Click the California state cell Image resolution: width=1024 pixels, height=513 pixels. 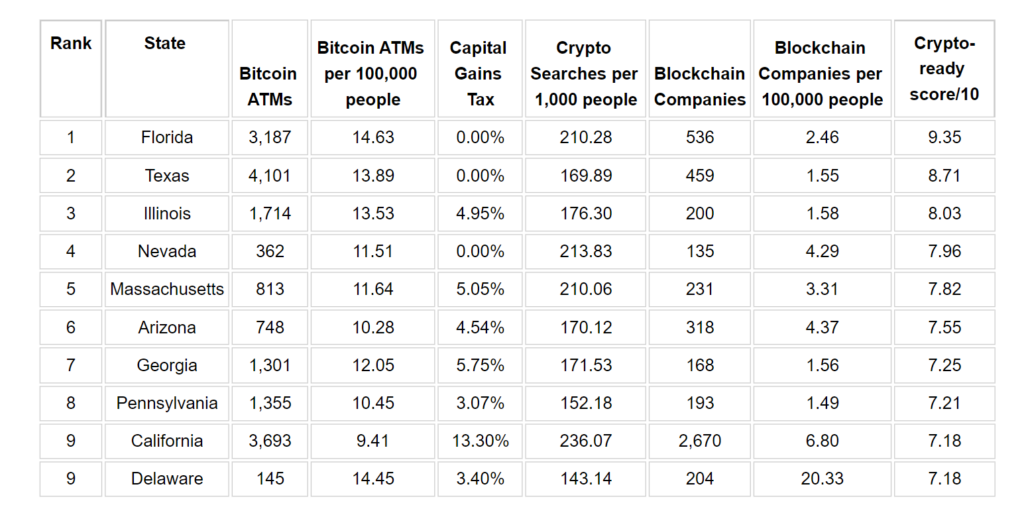(167, 441)
